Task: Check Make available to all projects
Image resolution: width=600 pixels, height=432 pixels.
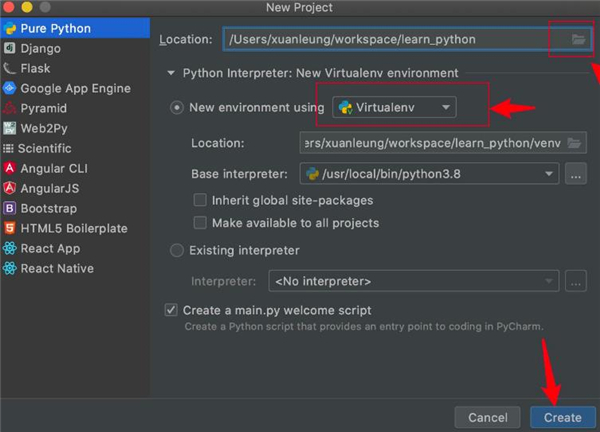Action: pos(200,223)
